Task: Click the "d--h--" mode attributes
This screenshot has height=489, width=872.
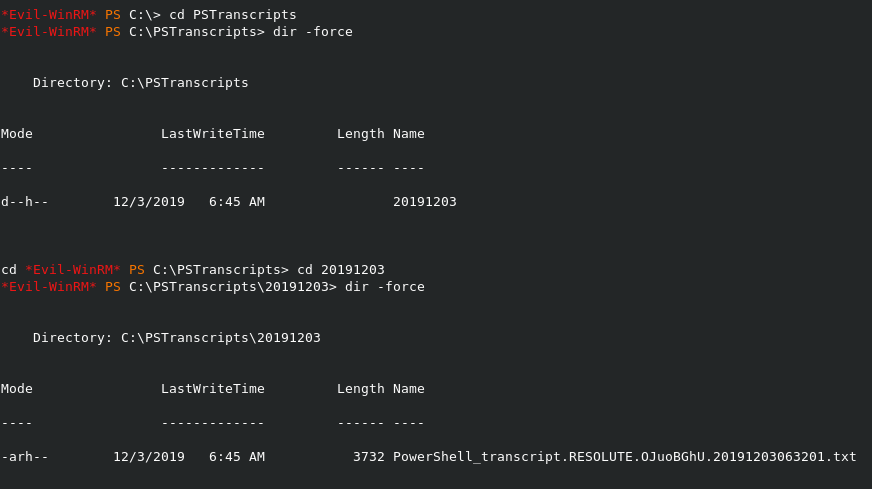Action: (24, 202)
